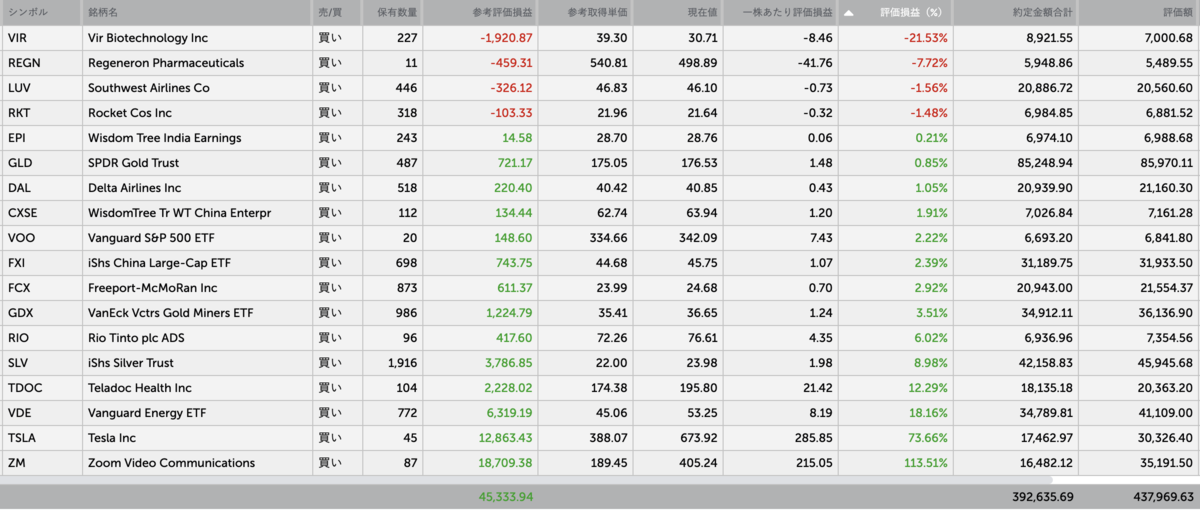The width and height of the screenshot is (1200, 510).
Task: Select the GDX symbol cell
Action: [41, 313]
